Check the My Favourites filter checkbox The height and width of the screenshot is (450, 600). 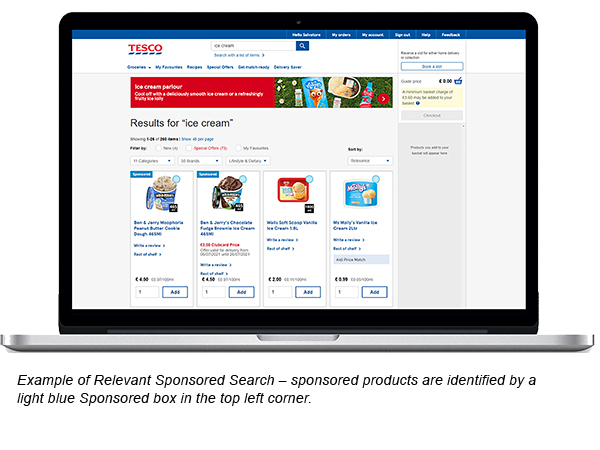(x=238, y=148)
